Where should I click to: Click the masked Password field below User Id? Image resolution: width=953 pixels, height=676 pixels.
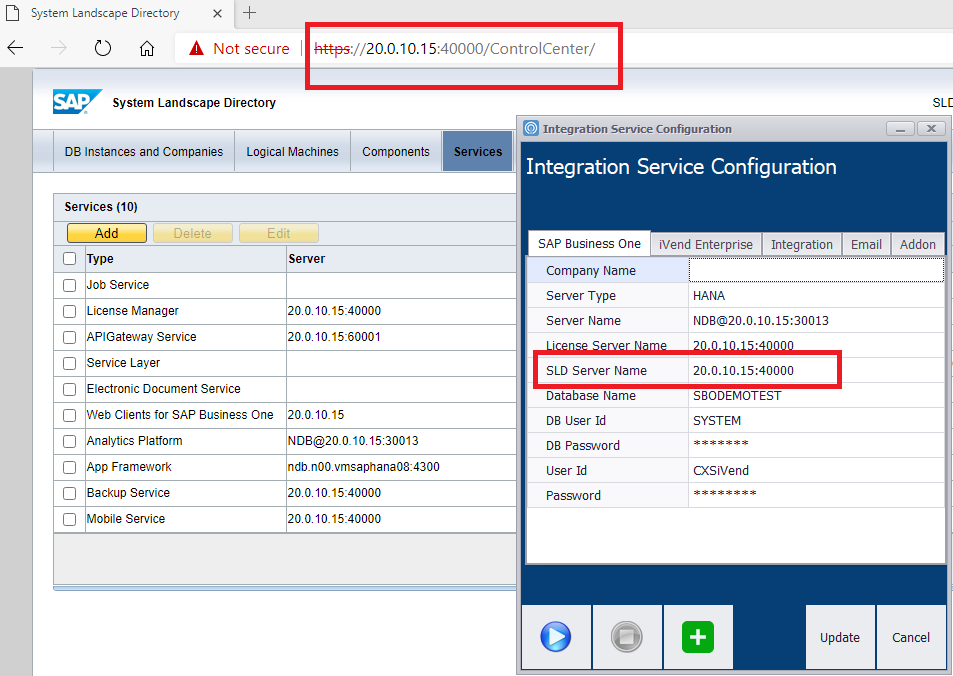[816, 495]
